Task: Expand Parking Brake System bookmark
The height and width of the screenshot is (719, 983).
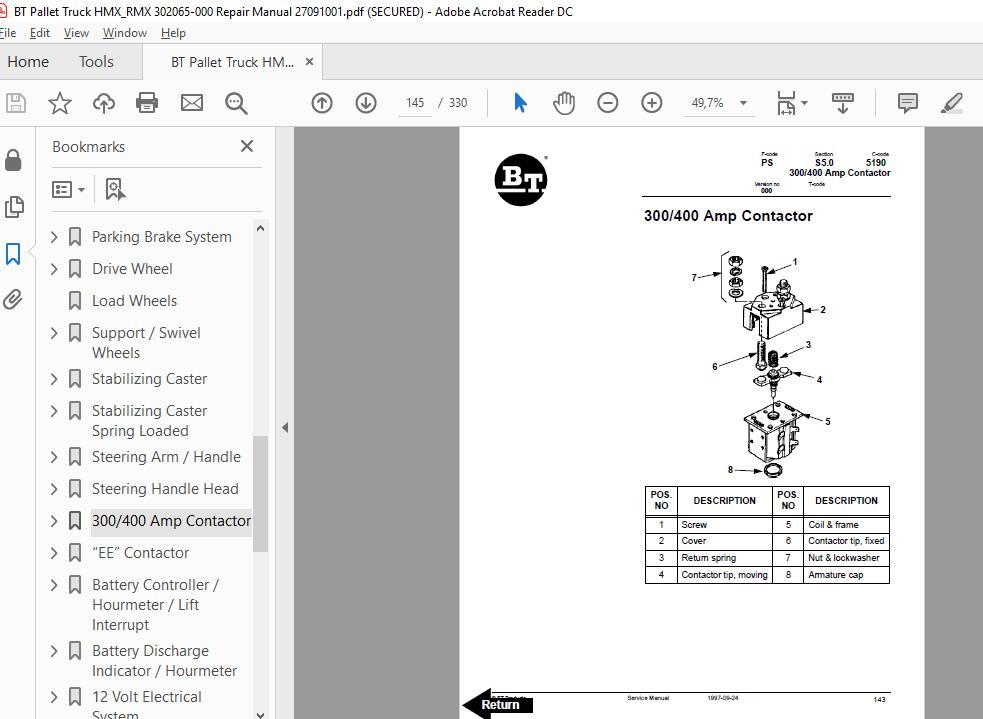Action: [x=54, y=237]
